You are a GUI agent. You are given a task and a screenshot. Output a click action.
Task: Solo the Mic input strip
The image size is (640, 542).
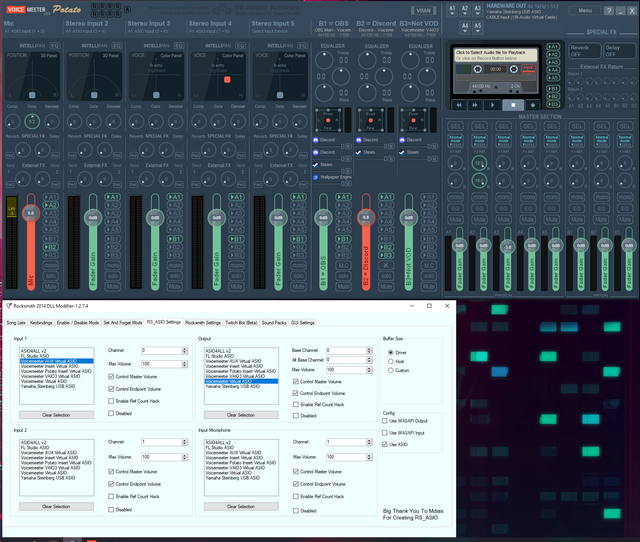[x=51, y=276]
